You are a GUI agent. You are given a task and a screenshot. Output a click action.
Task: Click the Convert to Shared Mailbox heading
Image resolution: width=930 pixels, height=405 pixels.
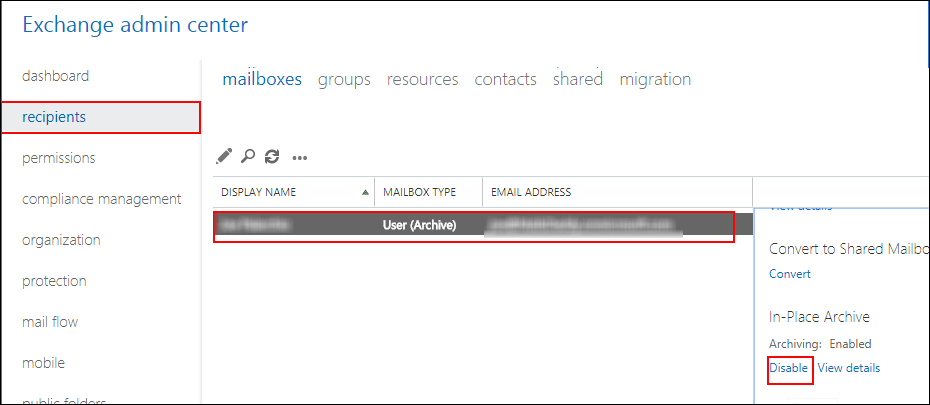click(849, 249)
